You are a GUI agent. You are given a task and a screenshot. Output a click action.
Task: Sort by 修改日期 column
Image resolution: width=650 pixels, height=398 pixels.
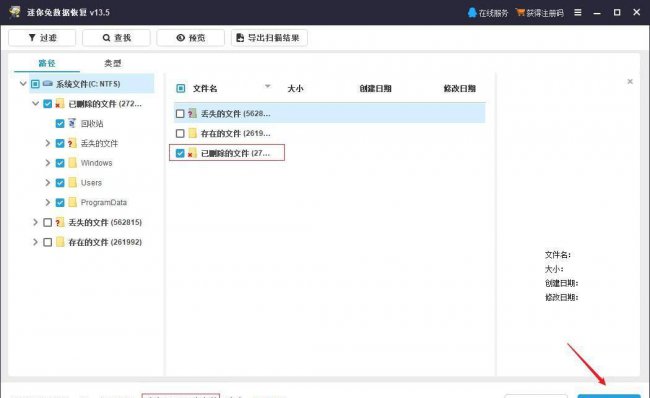[x=460, y=88]
